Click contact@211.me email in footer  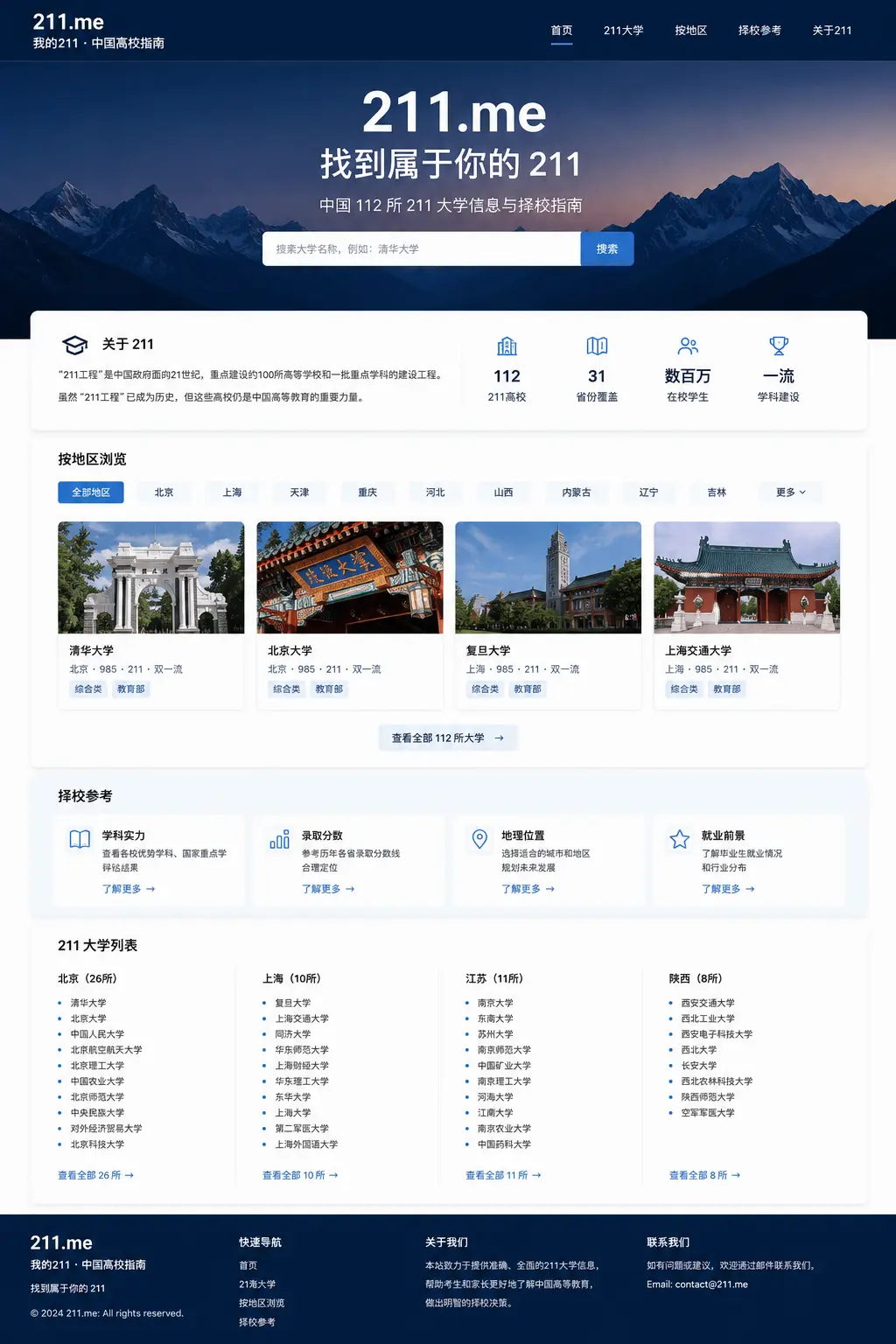pyautogui.click(x=711, y=1284)
